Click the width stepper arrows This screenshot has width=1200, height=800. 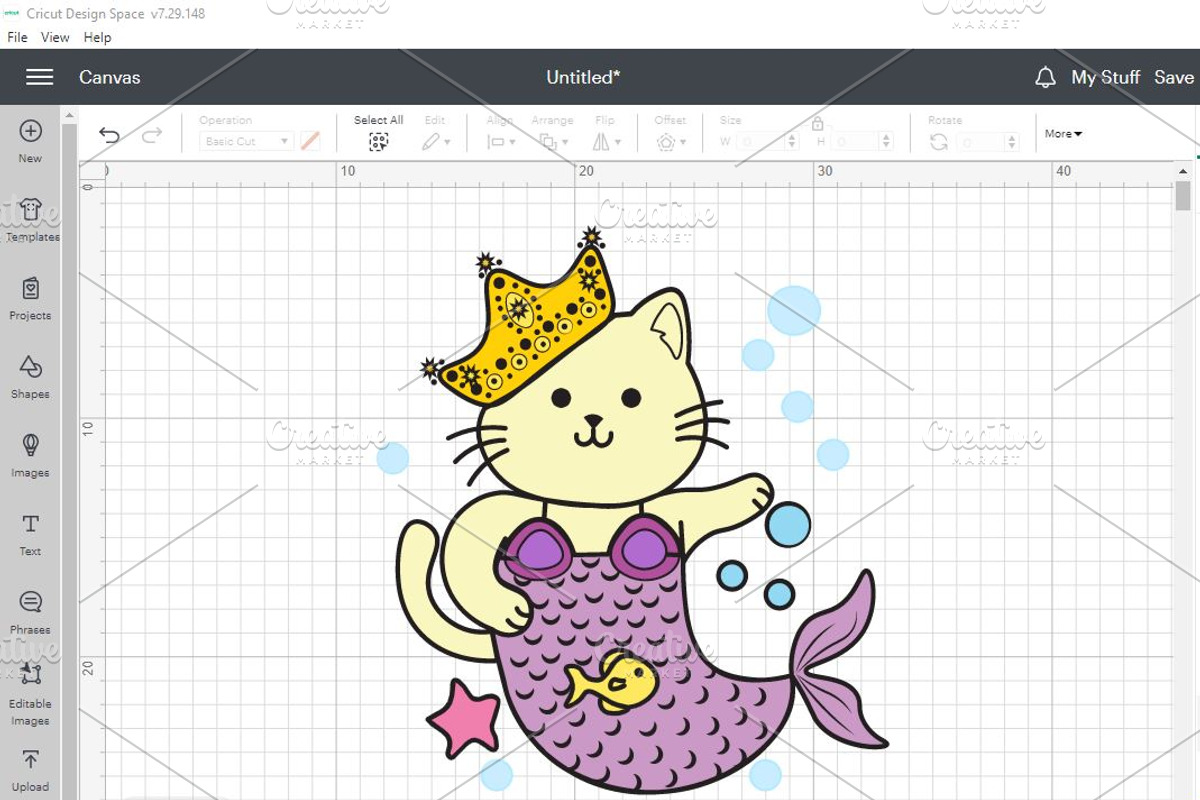793,142
